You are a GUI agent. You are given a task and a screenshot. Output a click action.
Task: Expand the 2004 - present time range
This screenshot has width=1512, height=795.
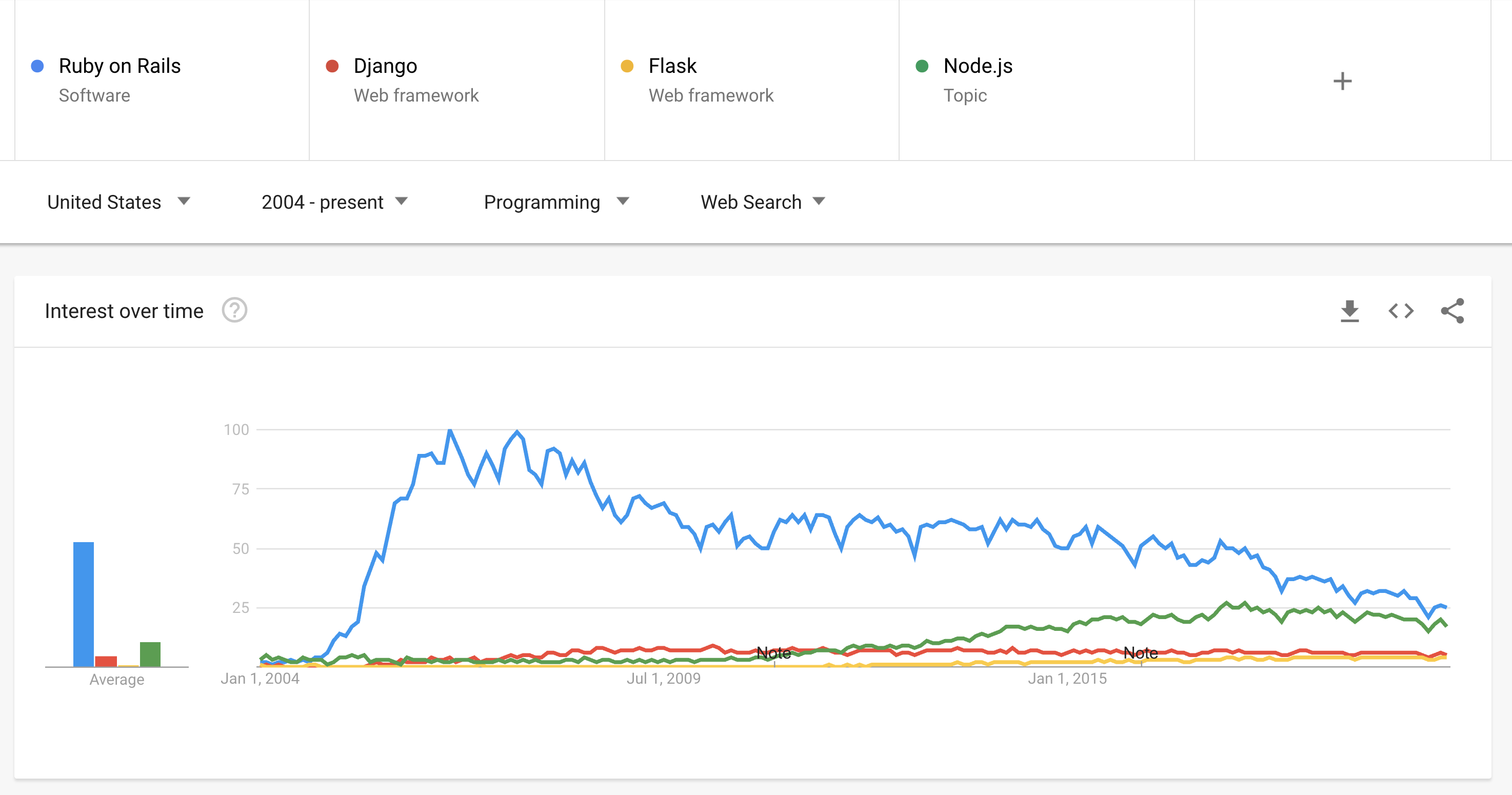334,202
